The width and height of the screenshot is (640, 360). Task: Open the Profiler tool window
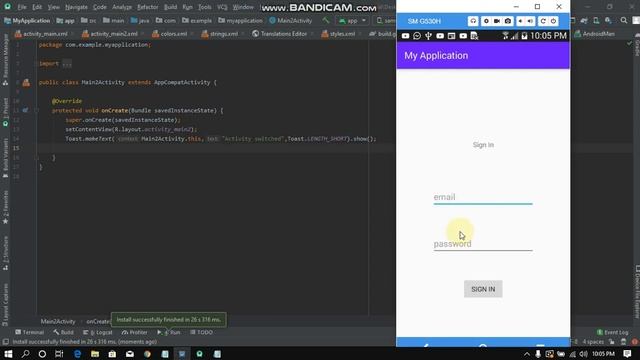pos(134,332)
